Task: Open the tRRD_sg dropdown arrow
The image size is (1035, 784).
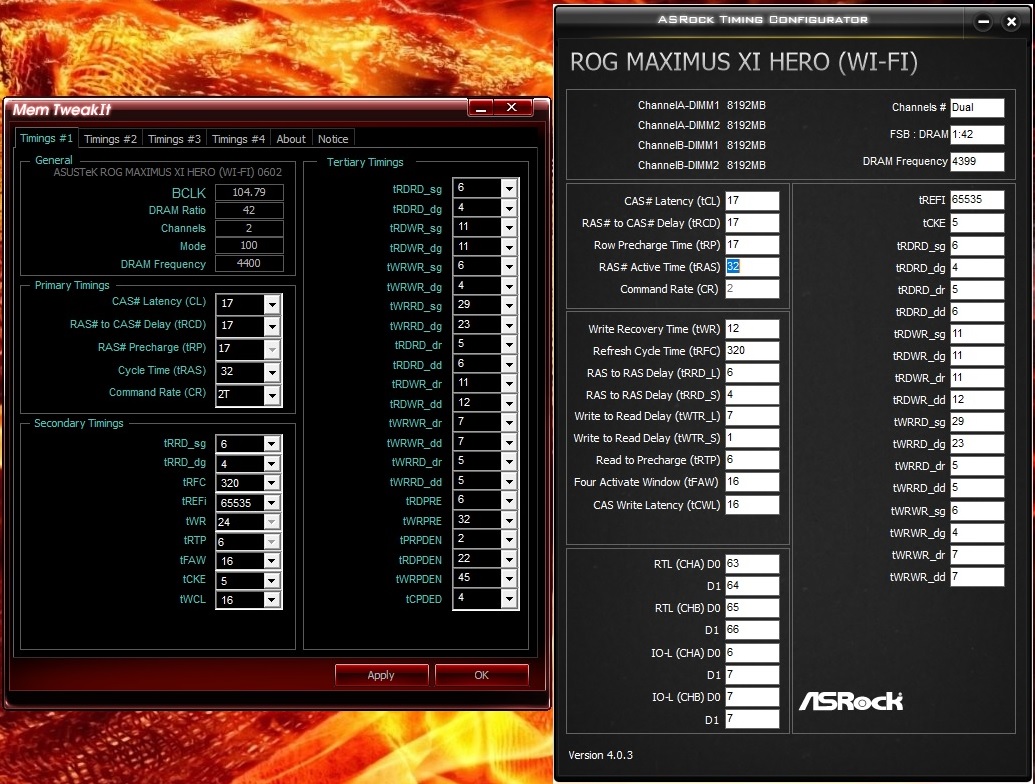Action: 272,444
